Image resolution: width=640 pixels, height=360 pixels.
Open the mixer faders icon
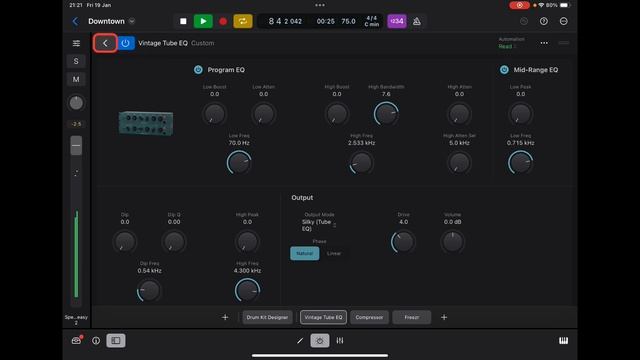[x=340, y=340]
